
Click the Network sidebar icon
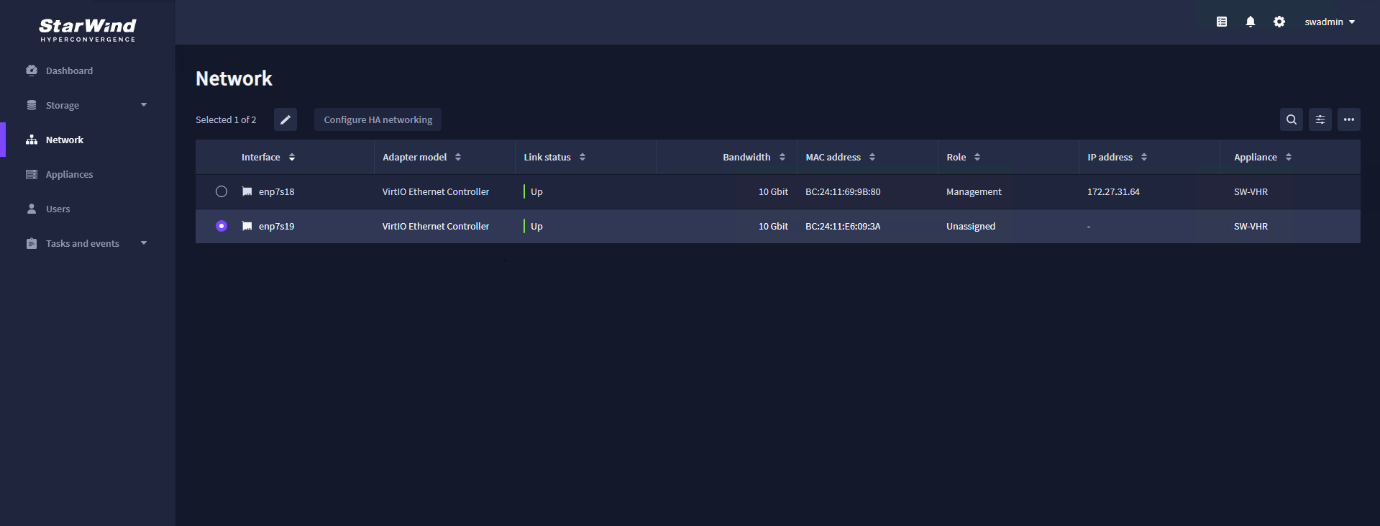pyautogui.click(x=32, y=140)
